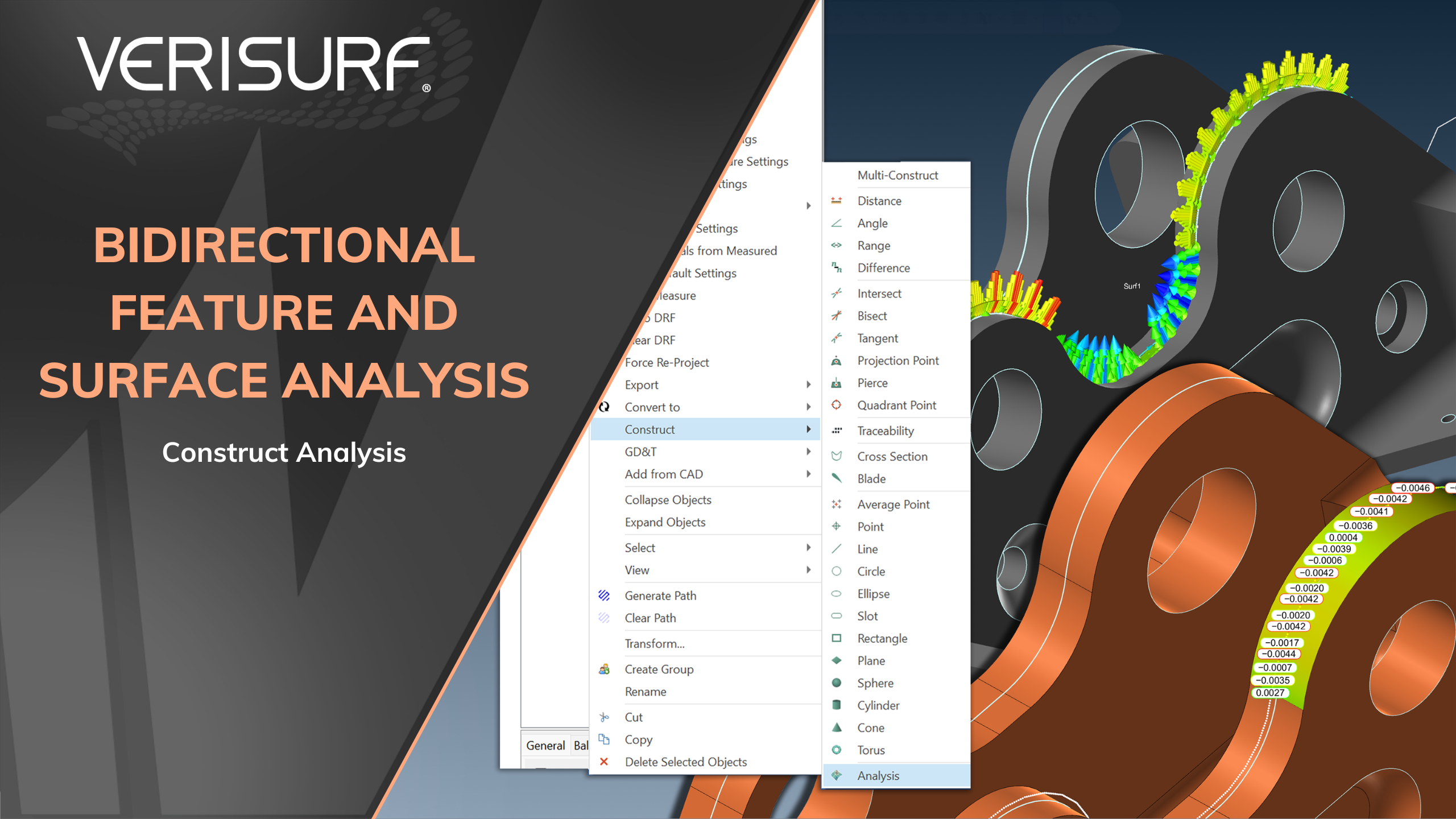Click the Angle construct icon

tap(836, 223)
